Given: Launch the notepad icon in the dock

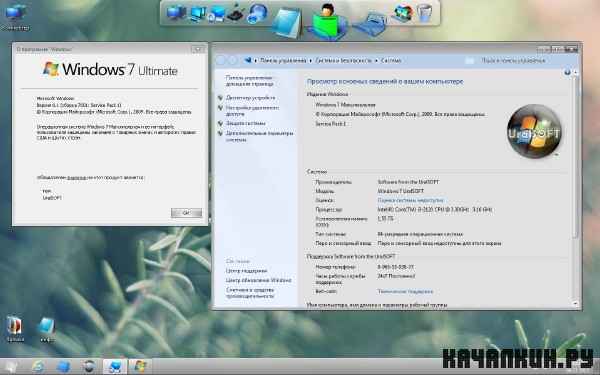Looking at the screenshot, I should pos(287,23).
